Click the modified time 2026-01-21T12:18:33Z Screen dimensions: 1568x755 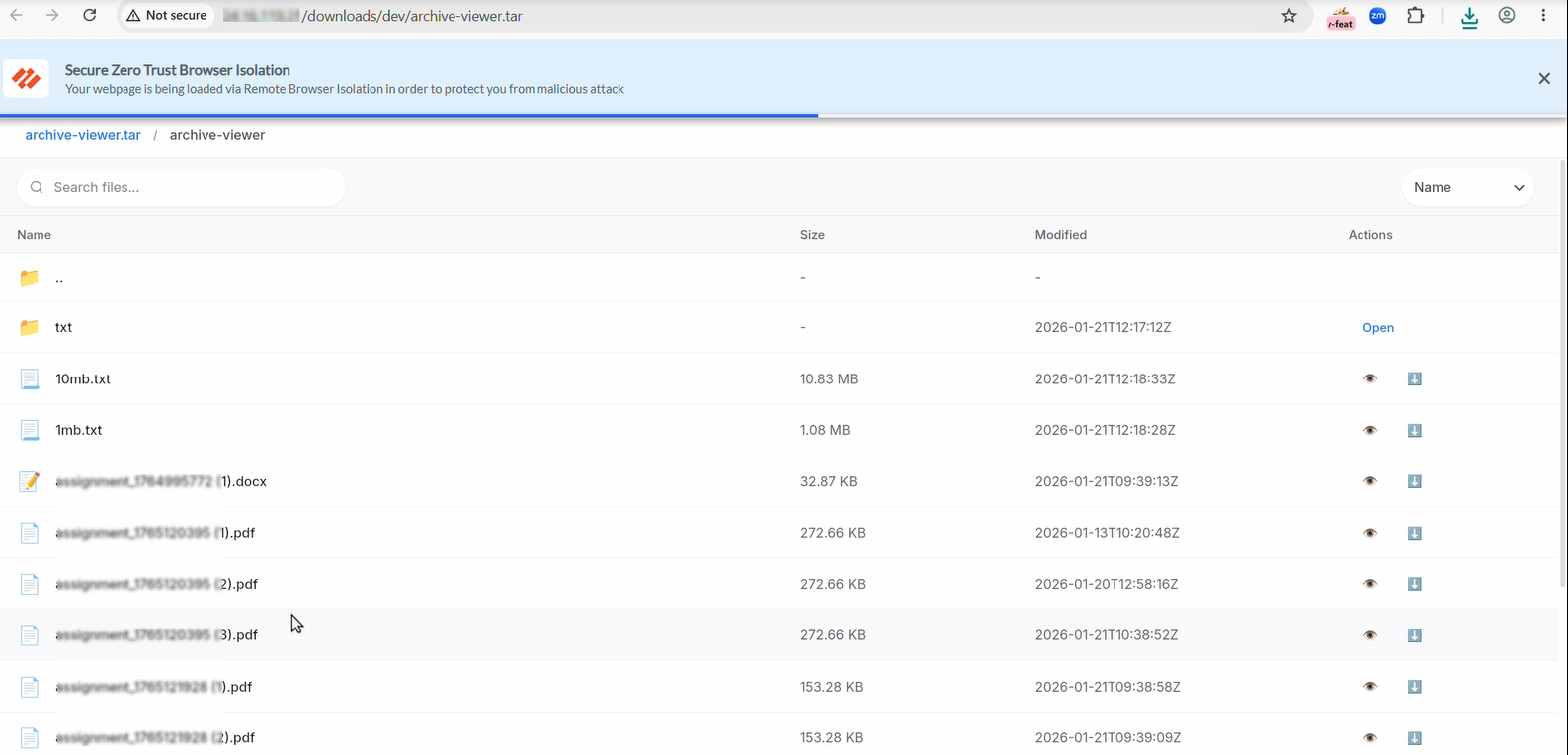[1106, 378]
